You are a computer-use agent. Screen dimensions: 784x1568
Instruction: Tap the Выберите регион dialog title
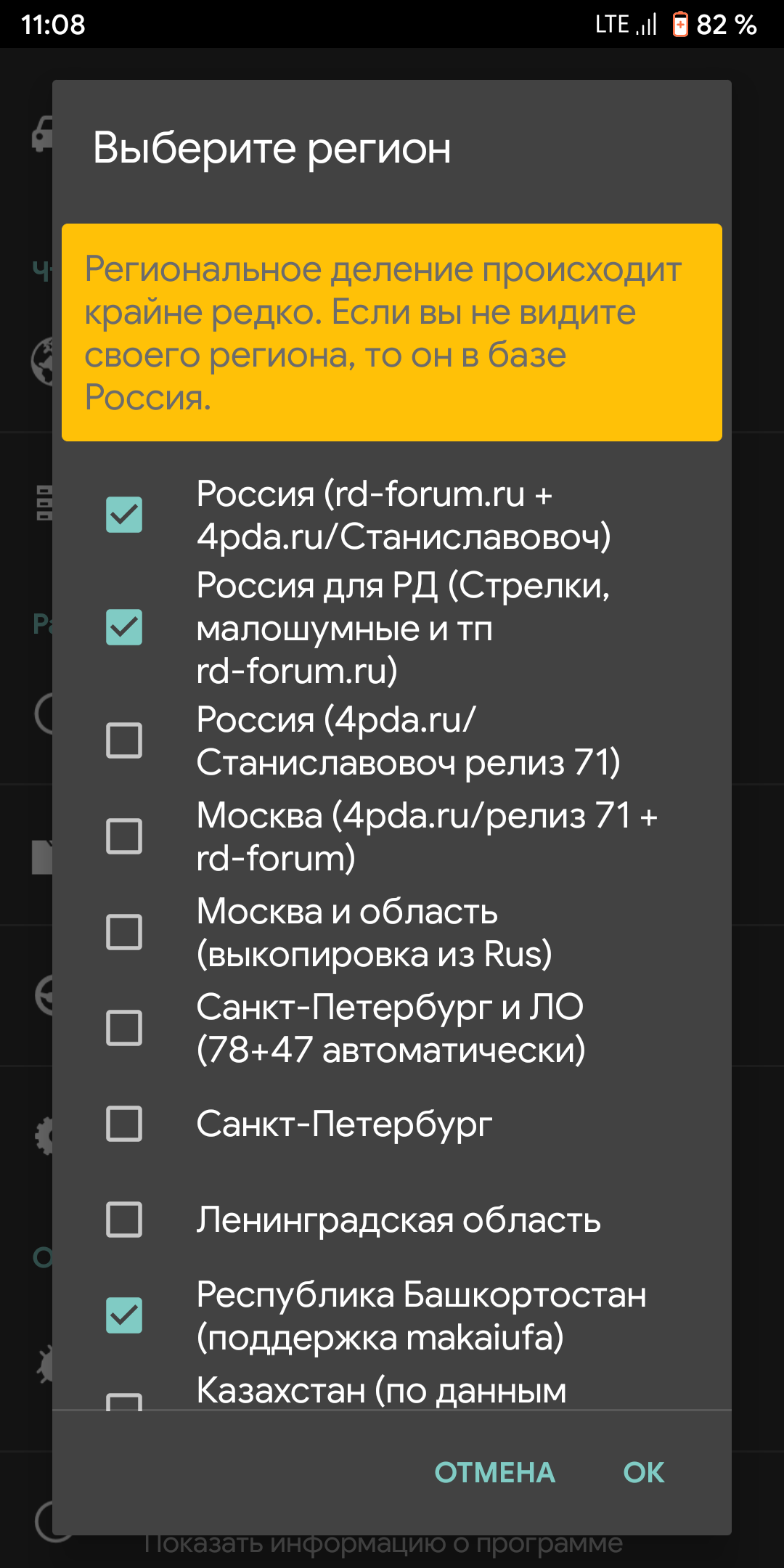(272, 148)
